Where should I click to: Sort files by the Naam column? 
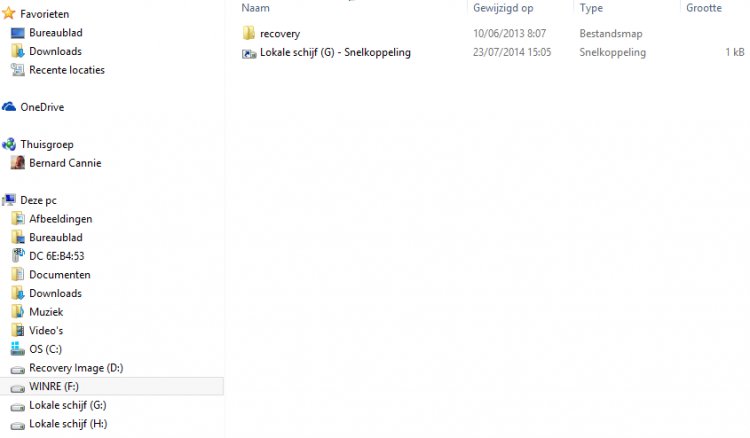(255, 8)
